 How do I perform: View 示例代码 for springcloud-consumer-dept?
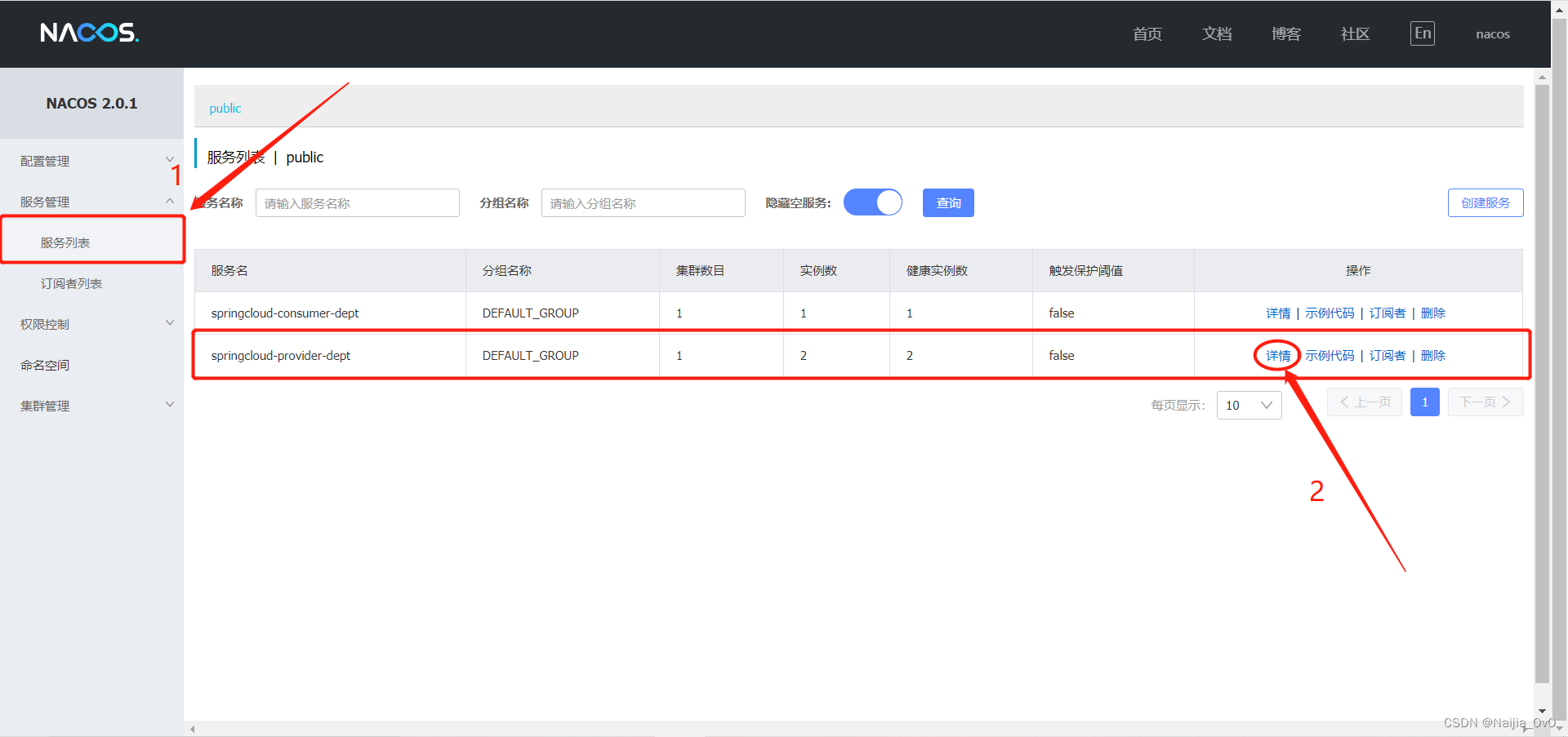coord(1330,313)
